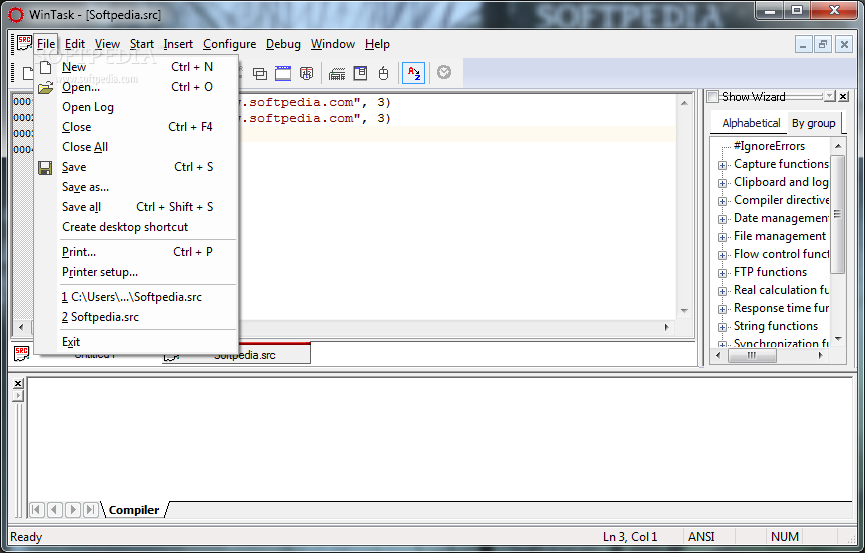Toggle the A-to-Z sort toolbar icon
This screenshot has width=865, height=553.
(413, 73)
